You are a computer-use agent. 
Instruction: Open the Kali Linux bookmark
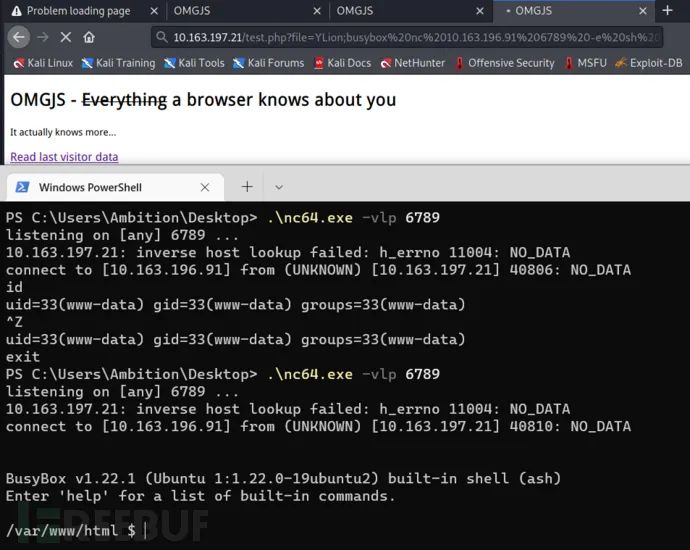(x=43, y=63)
